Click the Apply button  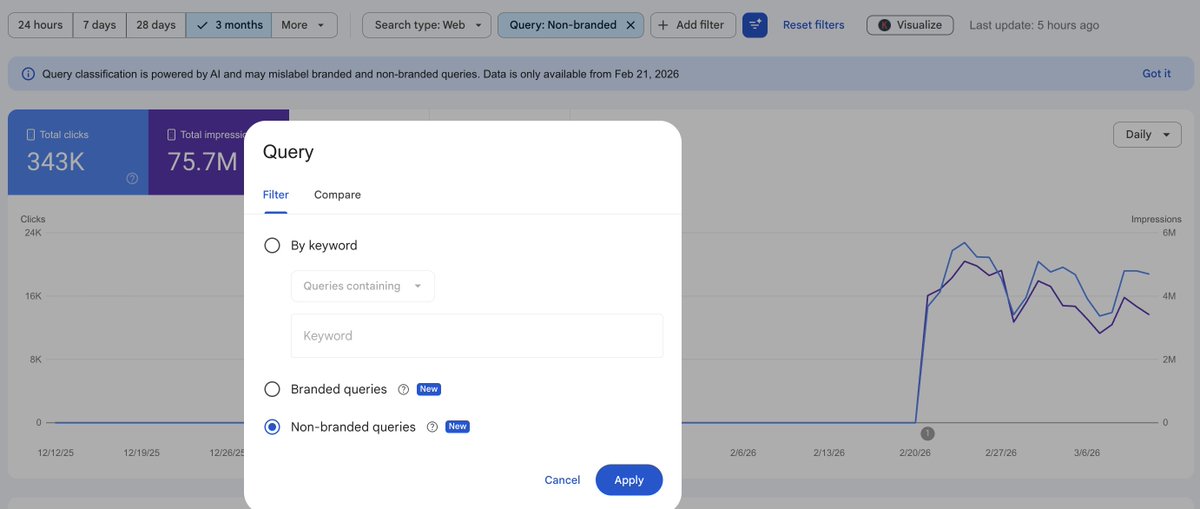coord(629,480)
